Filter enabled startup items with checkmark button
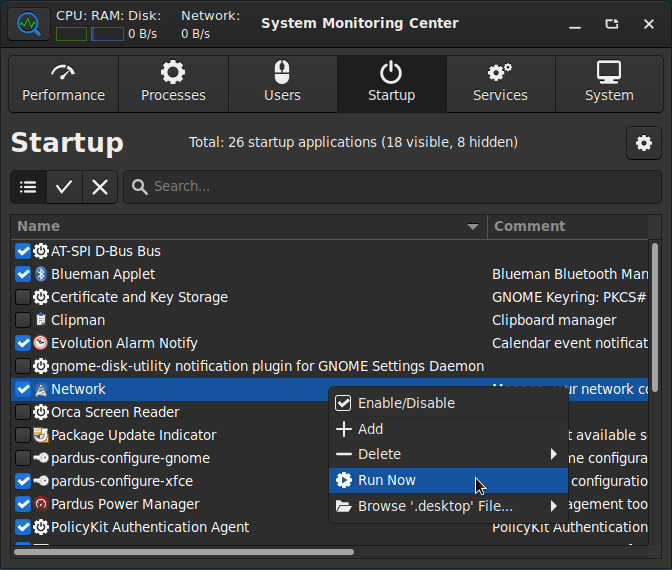 [x=64, y=187]
